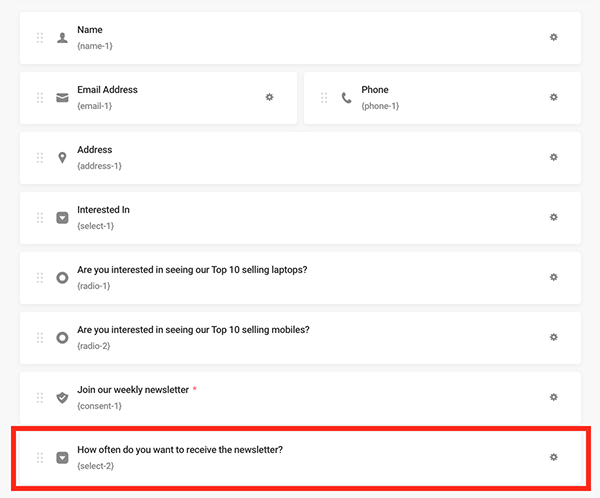This screenshot has height=498, width=600.
Task: Open settings gear for Phone field
Action: click(554, 97)
